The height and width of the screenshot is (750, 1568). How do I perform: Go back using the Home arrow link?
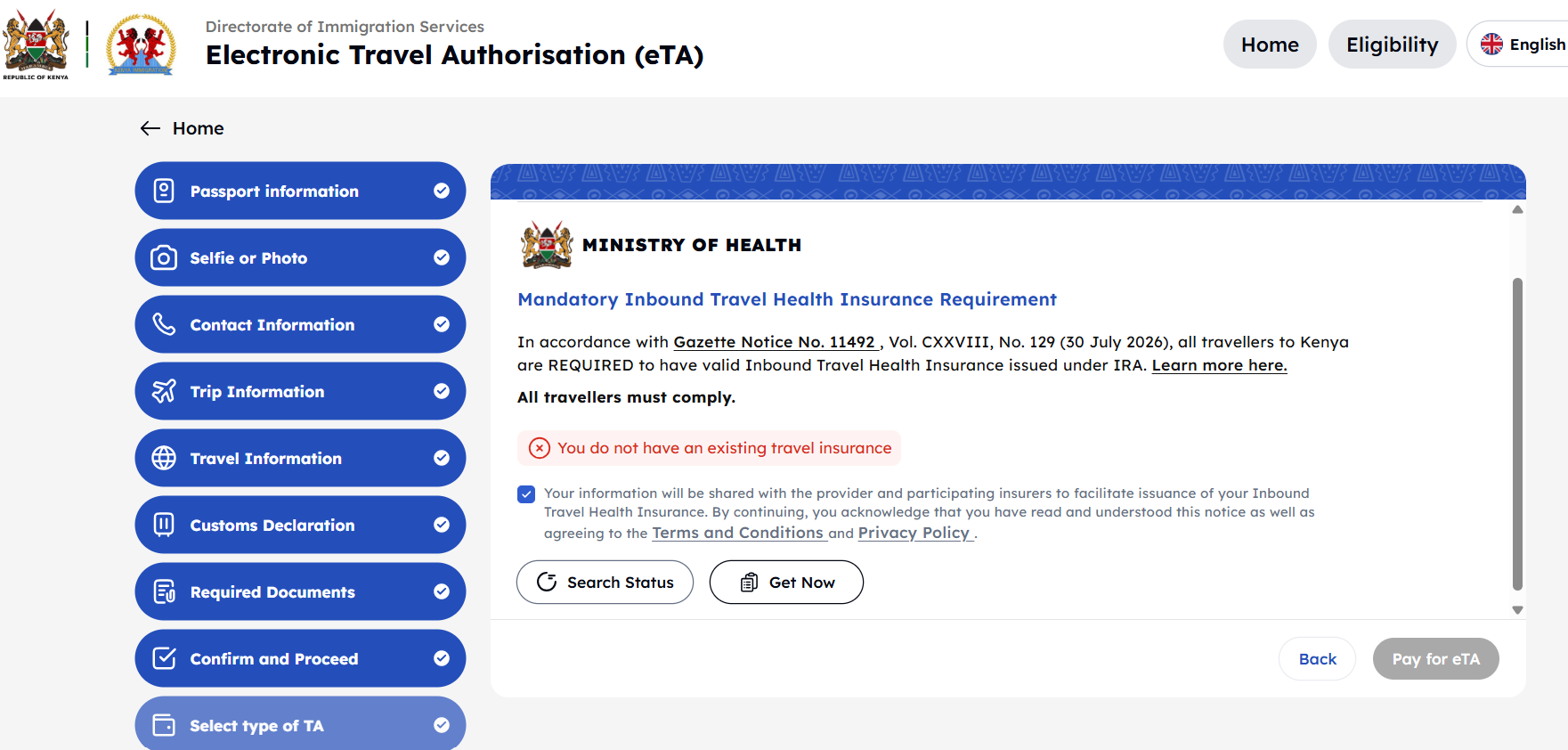(x=182, y=128)
